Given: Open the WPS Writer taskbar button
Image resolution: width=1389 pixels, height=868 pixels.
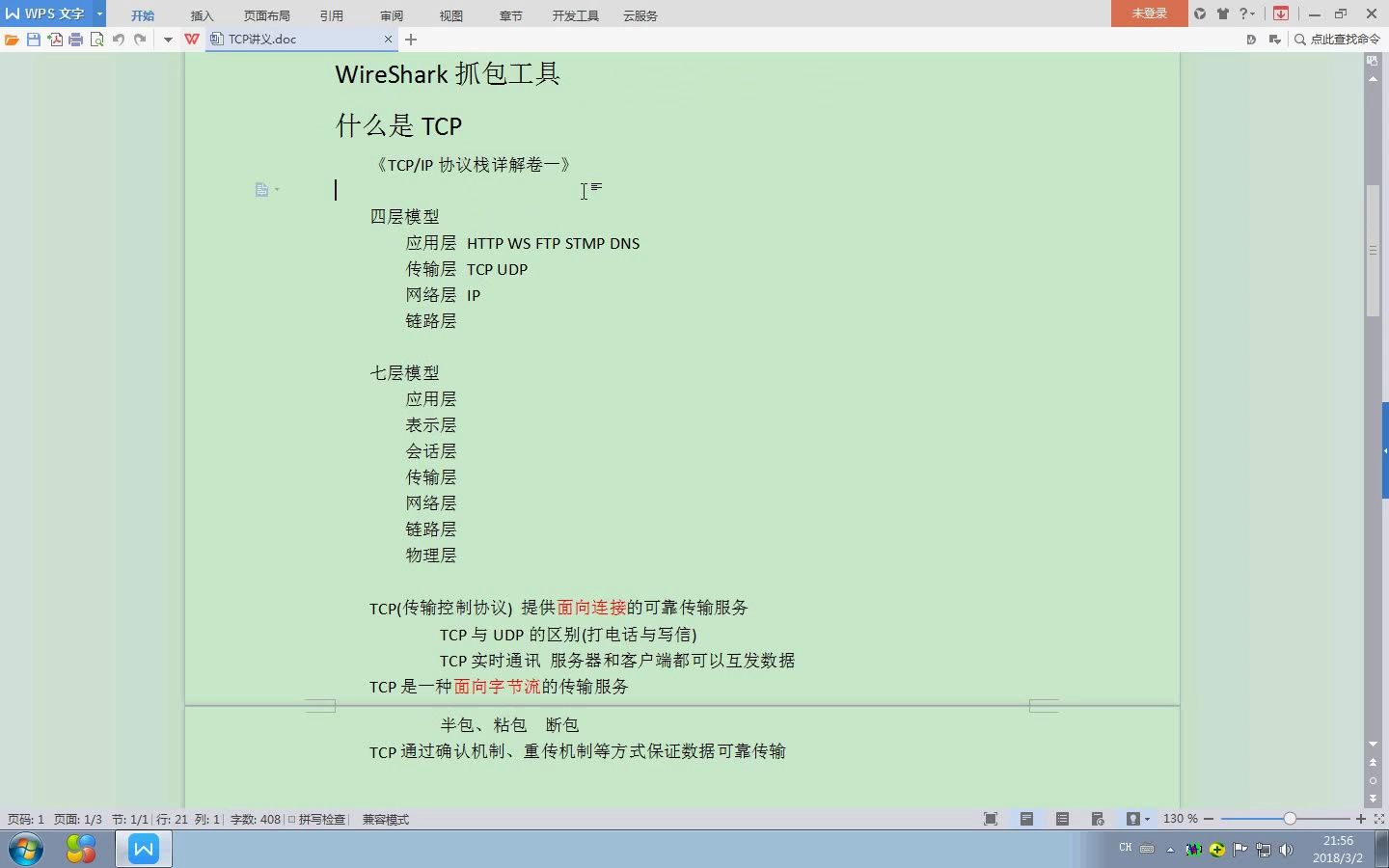Looking at the screenshot, I should tap(144, 850).
